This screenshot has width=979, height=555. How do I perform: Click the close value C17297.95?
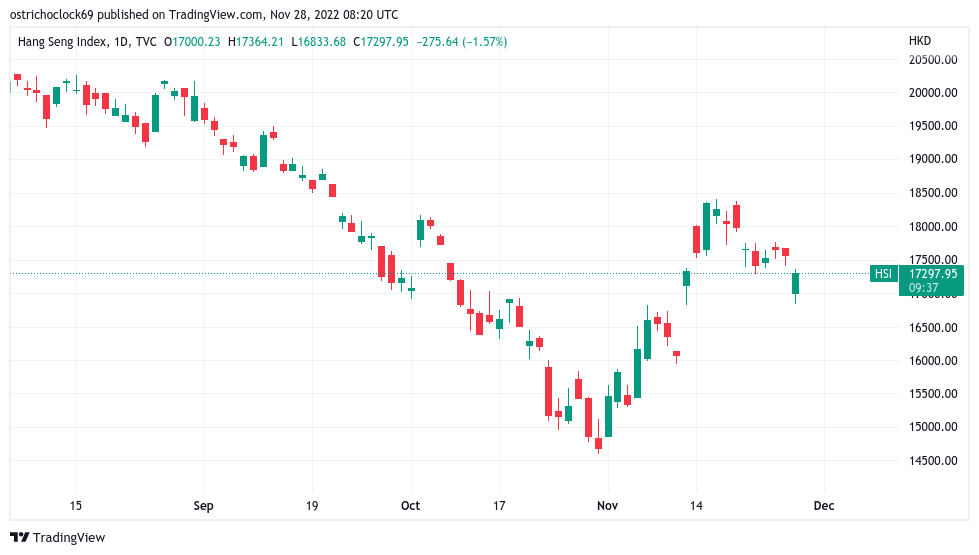pos(379,42)
